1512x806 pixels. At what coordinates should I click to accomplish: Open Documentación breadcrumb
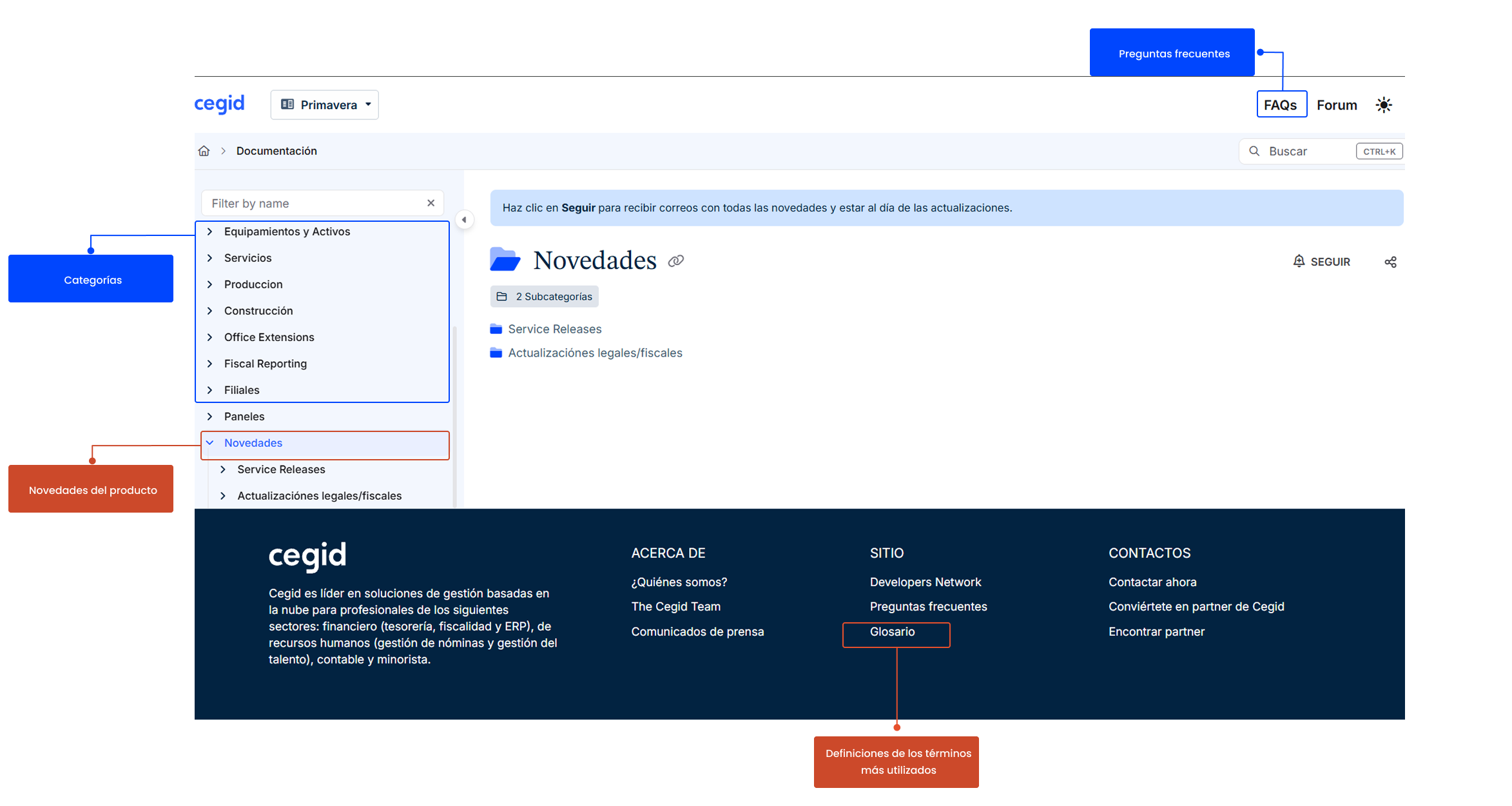276,151
